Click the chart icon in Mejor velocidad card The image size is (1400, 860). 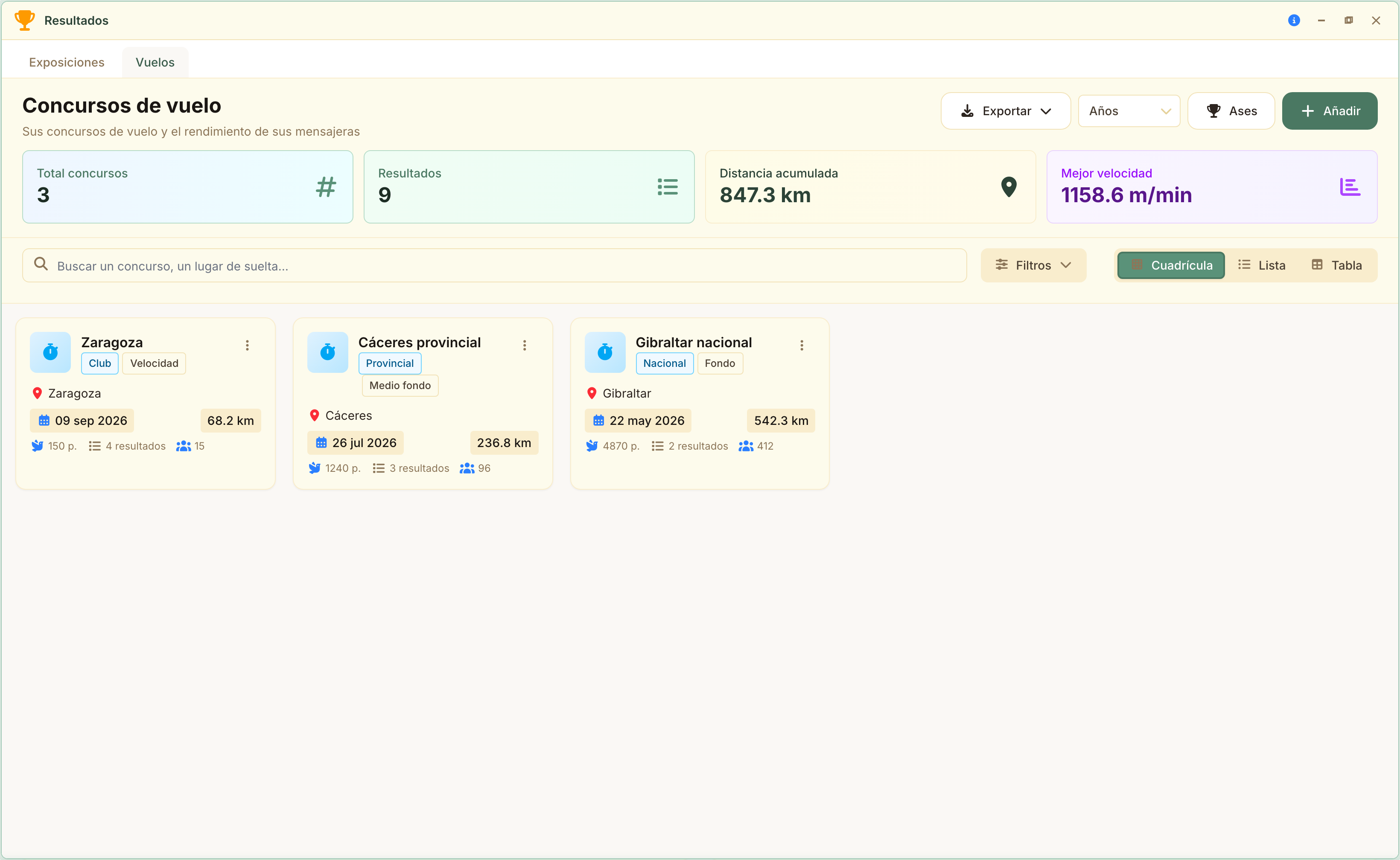1350,186
